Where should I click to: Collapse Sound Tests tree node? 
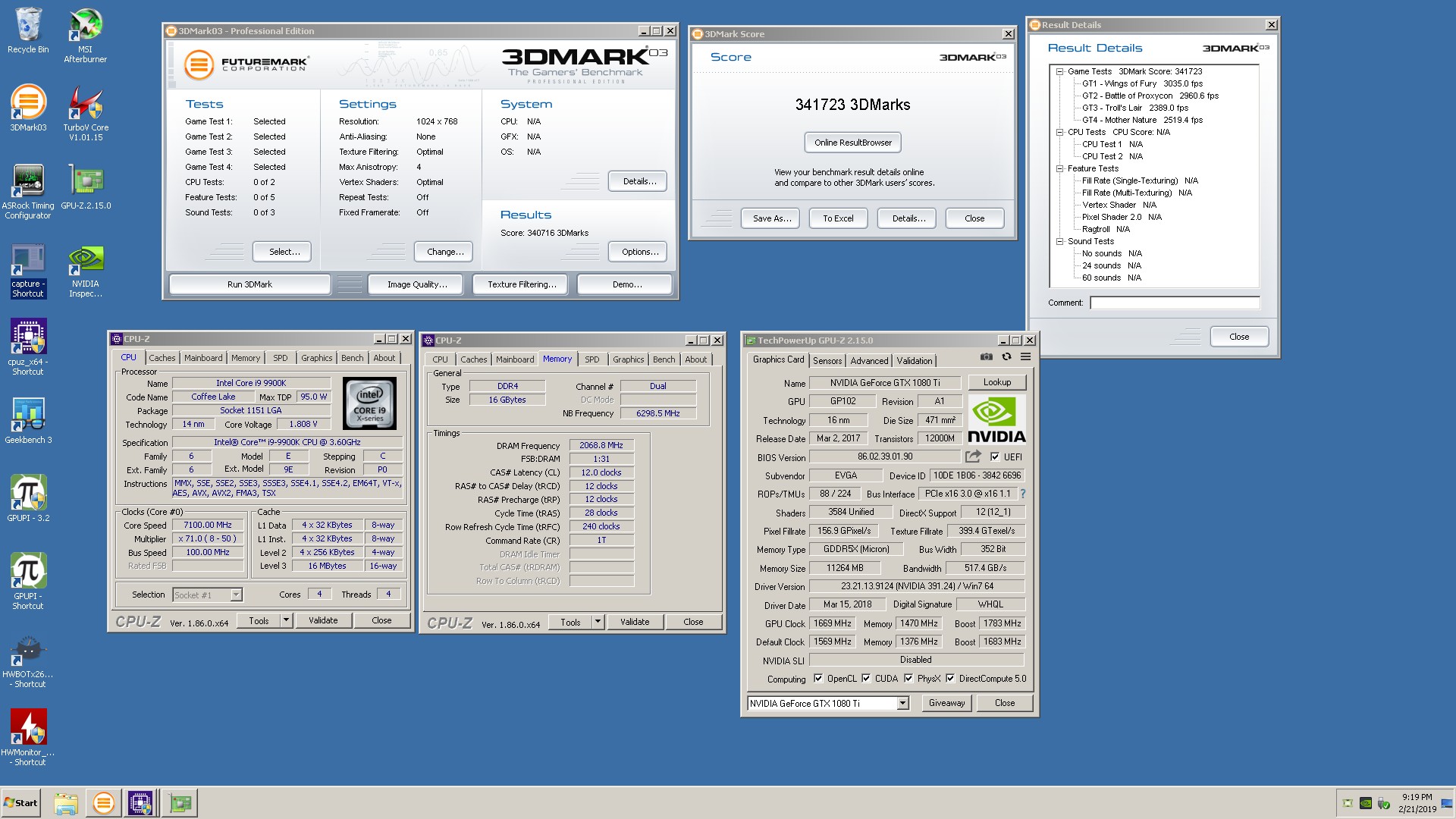click(x=1060, y=241)
